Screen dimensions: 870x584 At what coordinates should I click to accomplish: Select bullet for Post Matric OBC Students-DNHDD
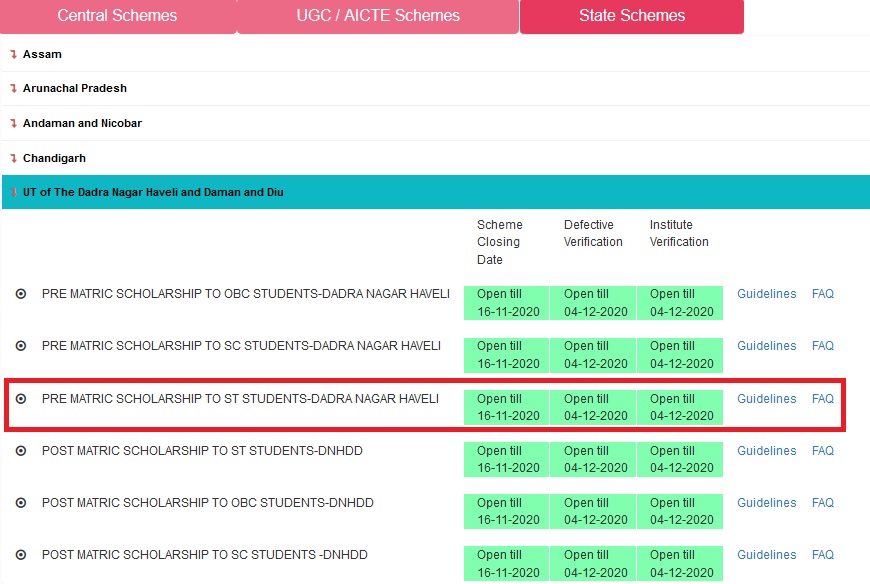21,503
